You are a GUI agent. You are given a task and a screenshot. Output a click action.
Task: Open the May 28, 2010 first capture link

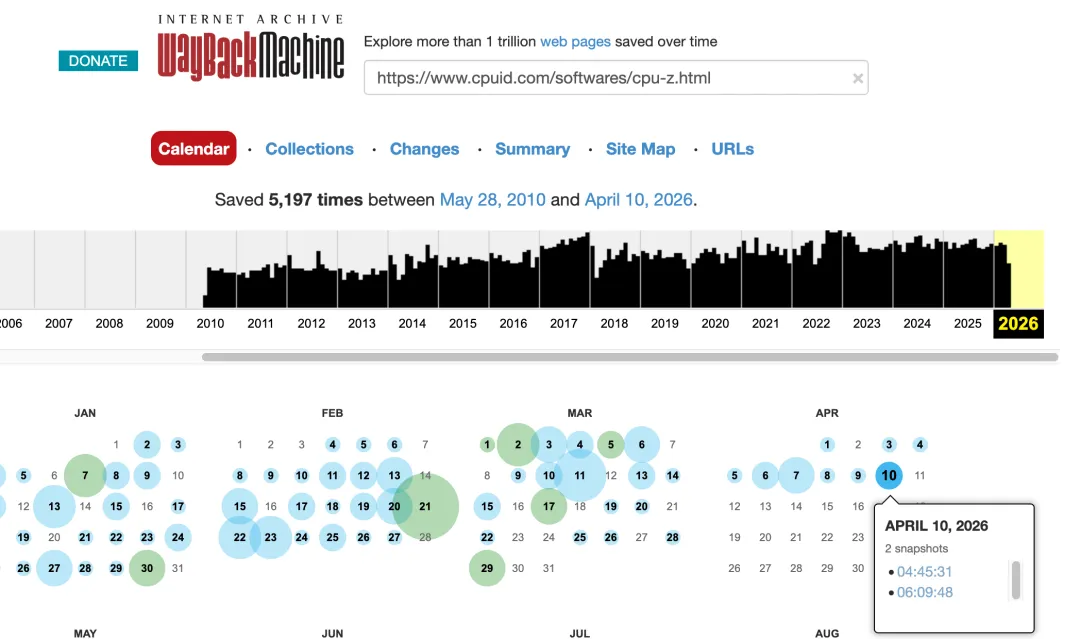[x=492, y=200]
